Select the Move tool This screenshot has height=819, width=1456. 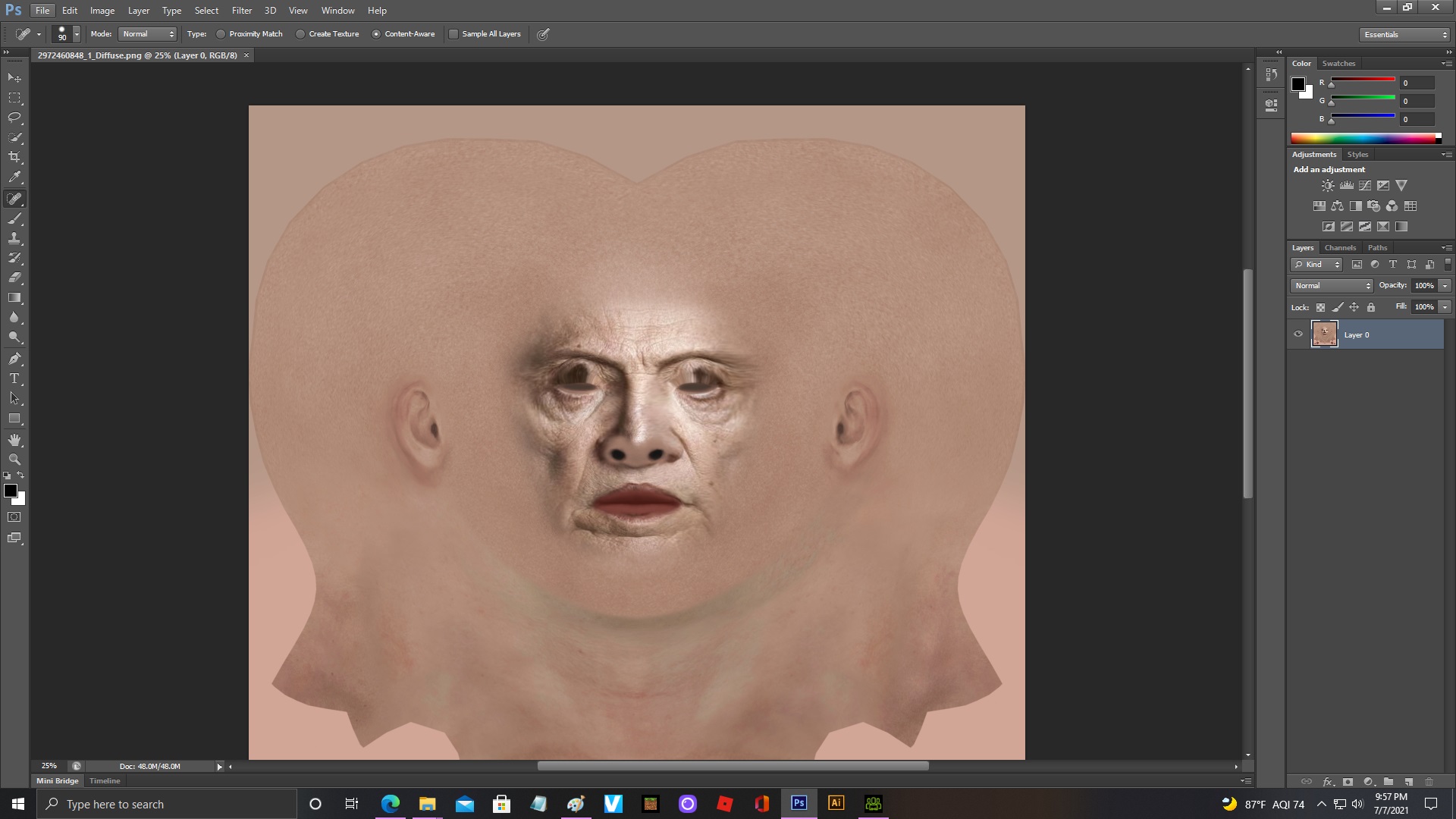14,78
